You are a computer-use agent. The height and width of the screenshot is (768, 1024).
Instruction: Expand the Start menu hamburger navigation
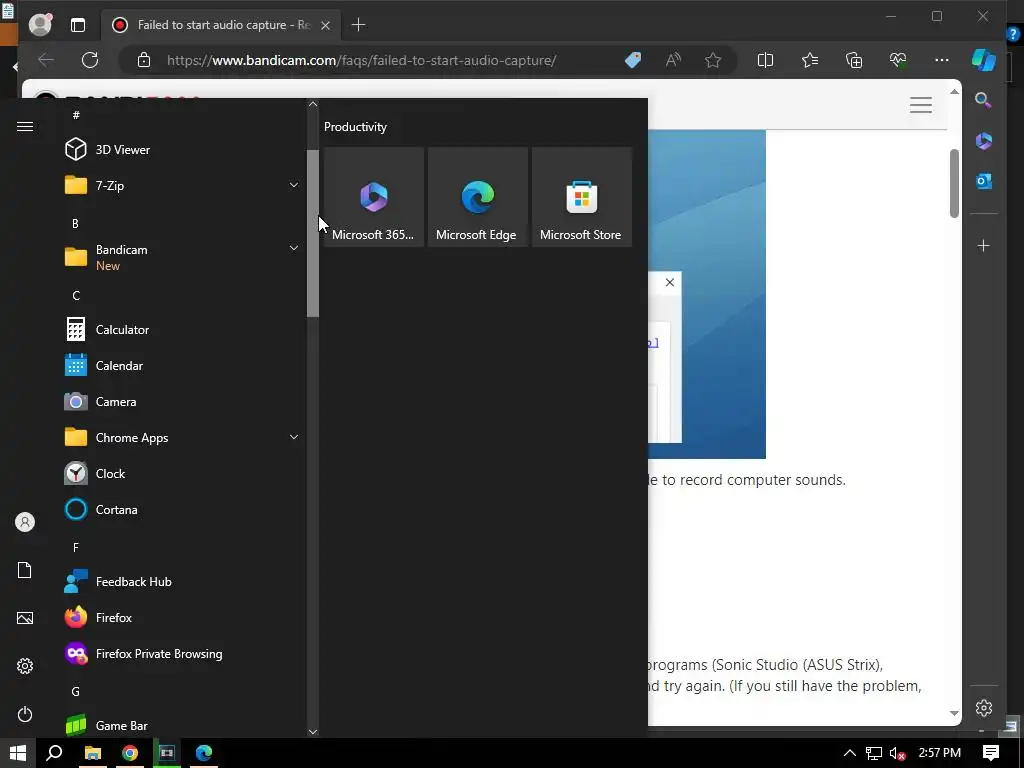[25, 126]
